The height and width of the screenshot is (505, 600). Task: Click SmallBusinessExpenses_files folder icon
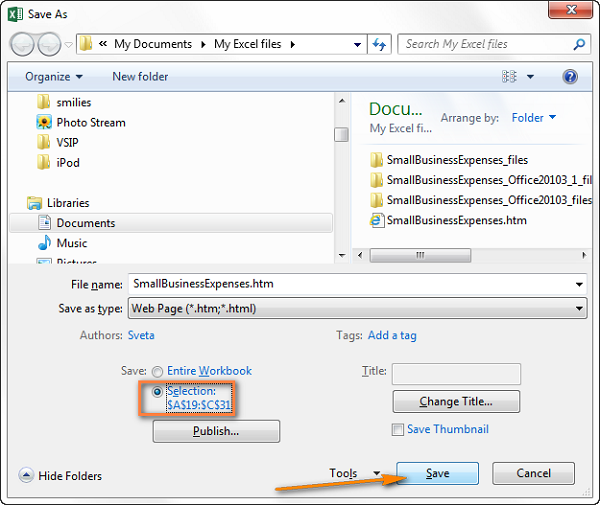click(x=376, y=160)
